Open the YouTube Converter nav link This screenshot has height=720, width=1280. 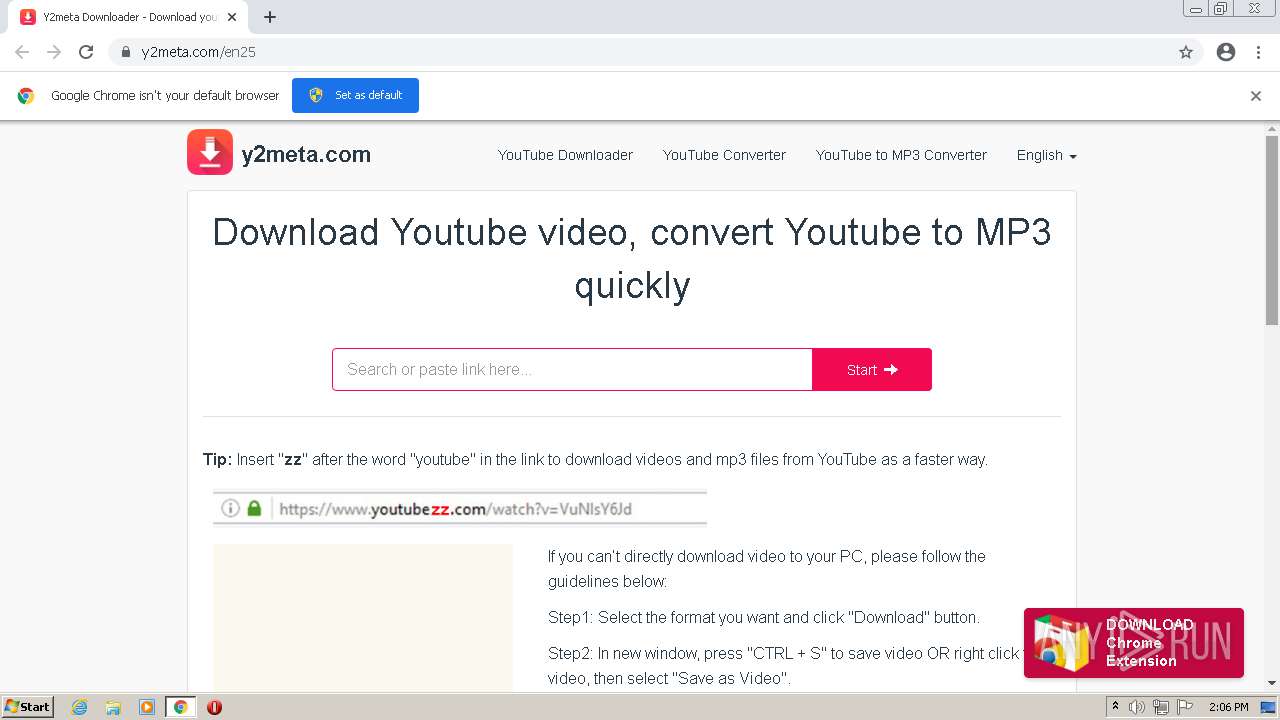pos(724,155)
